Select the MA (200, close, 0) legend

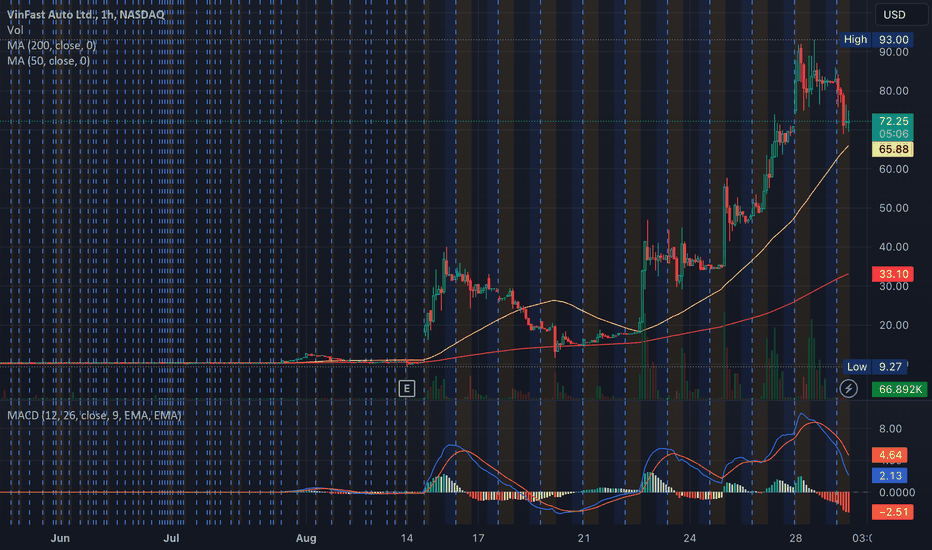tap(51, 45)
